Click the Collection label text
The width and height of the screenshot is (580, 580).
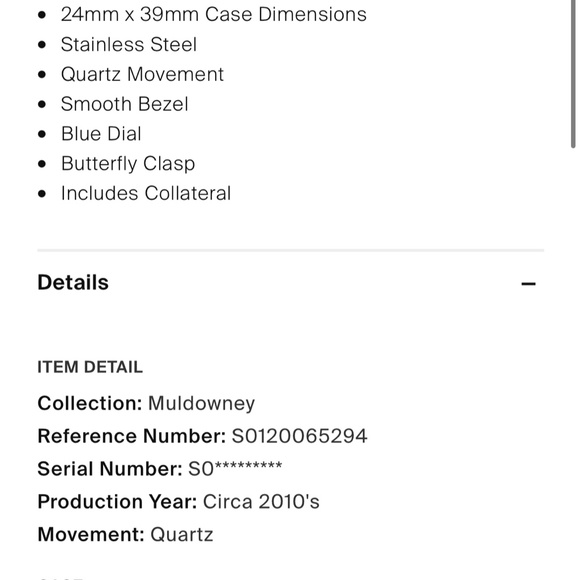[x=90, y=403]
